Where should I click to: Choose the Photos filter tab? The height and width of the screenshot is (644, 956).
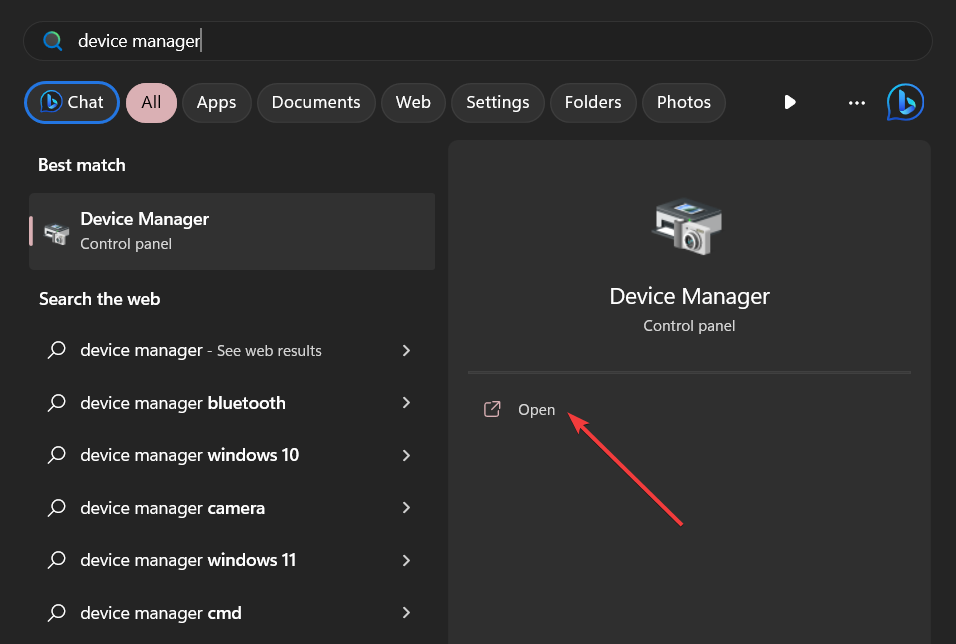coord(684,102)
